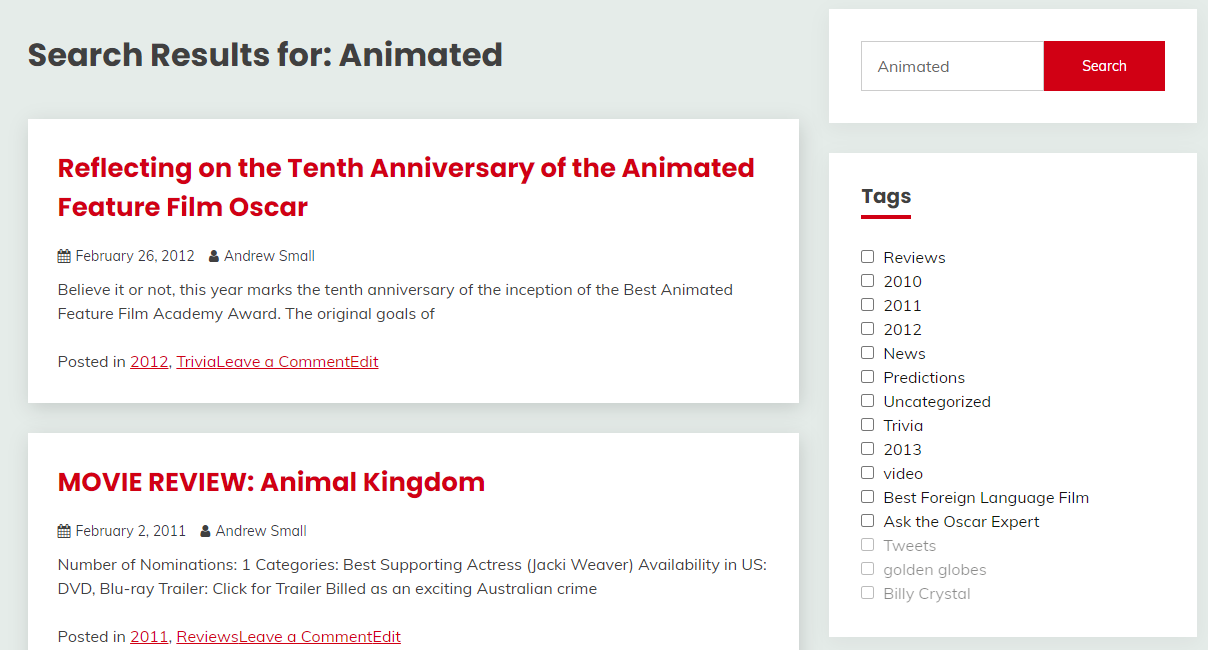Image resolution: width=1208 pixels, height=650 pixels.
Task: Tick the video tag checkbox
Action: tap(868, 473)
